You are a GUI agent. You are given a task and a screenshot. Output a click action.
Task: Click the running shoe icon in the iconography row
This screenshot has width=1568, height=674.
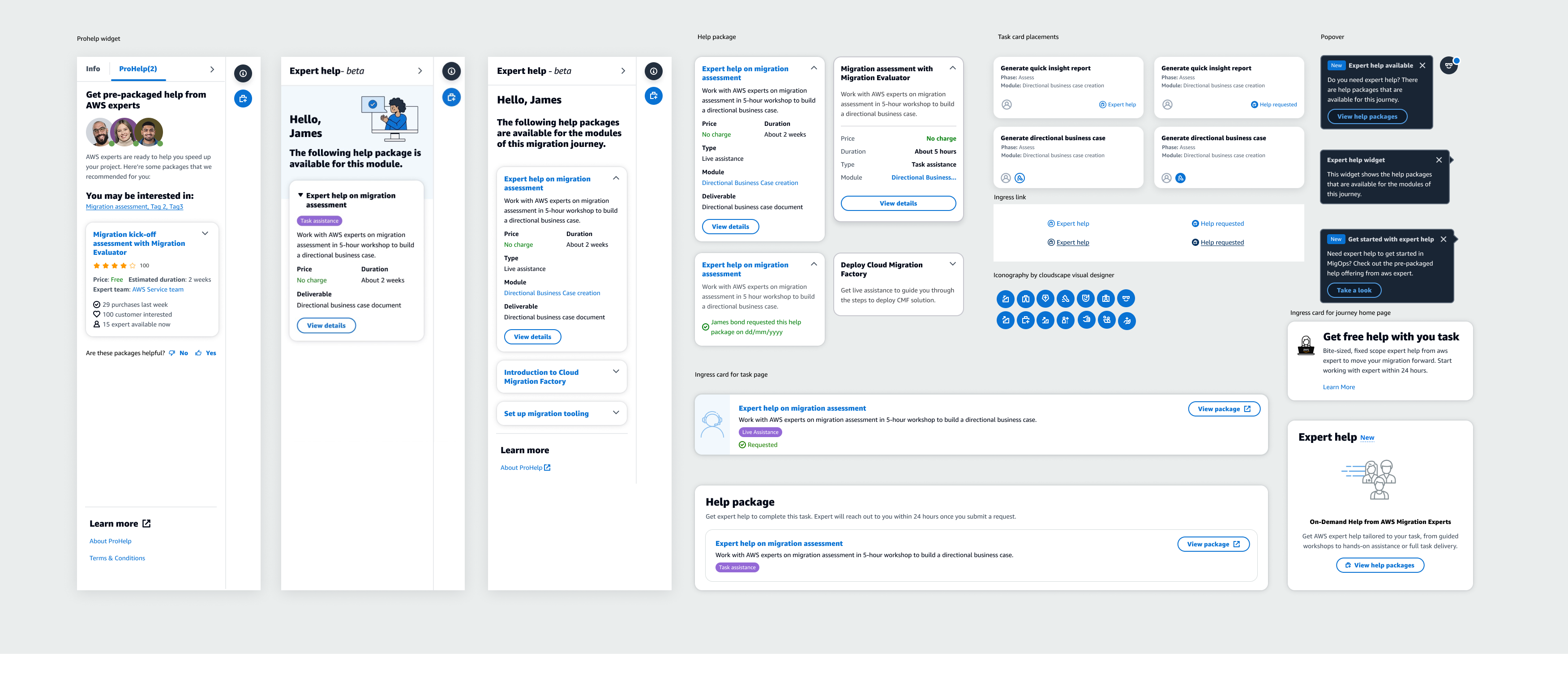[1066, 298]
